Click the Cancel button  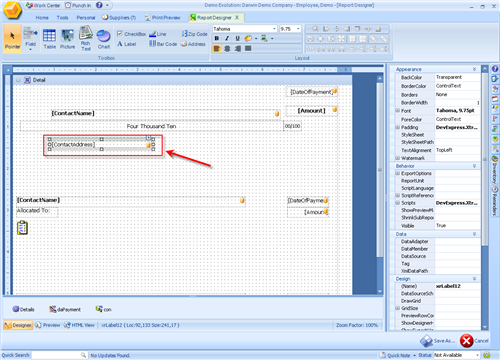pos(474,341)
